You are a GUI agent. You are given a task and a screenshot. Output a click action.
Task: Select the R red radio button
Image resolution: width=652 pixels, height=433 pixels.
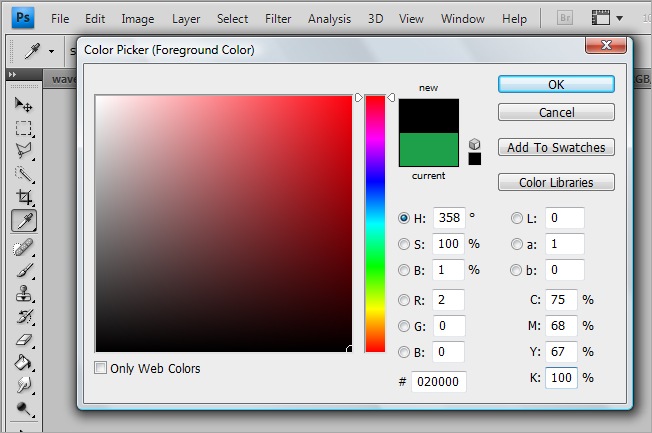pyautogui.click(x=403, y=300)
